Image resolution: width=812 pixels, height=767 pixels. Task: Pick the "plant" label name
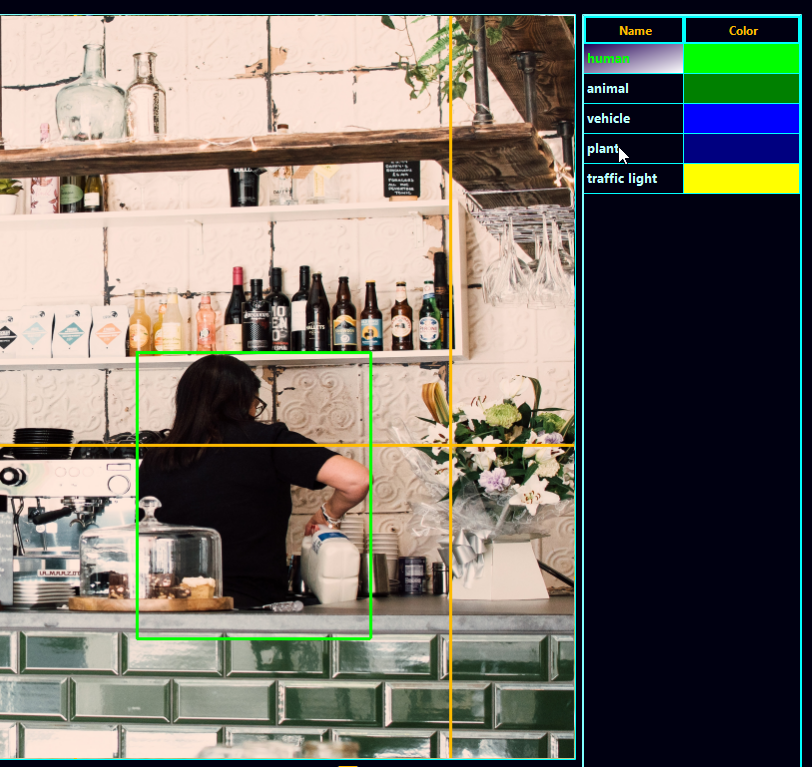tap(633, 149)
